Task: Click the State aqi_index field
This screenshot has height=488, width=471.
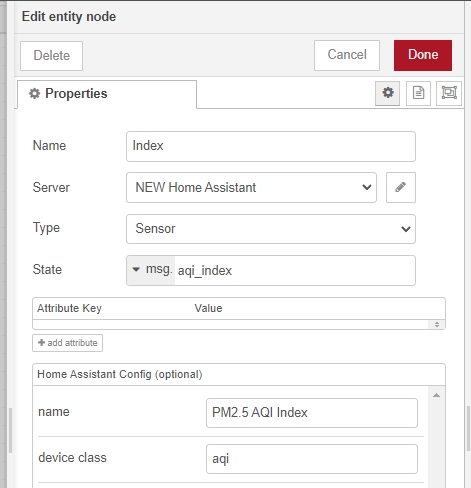Action: pos(295,270)
